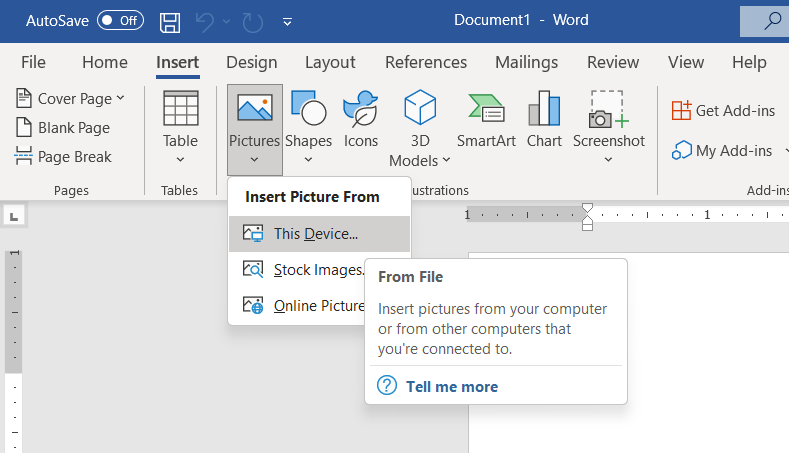
Task: Open the Undo history dropdown arrow
Action: (x=226, y=21)
